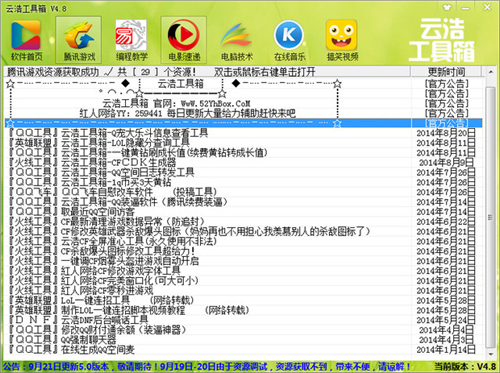Click scrollbar up arrow in list
This screenshot has height=373, width=500.
[490, 72]
